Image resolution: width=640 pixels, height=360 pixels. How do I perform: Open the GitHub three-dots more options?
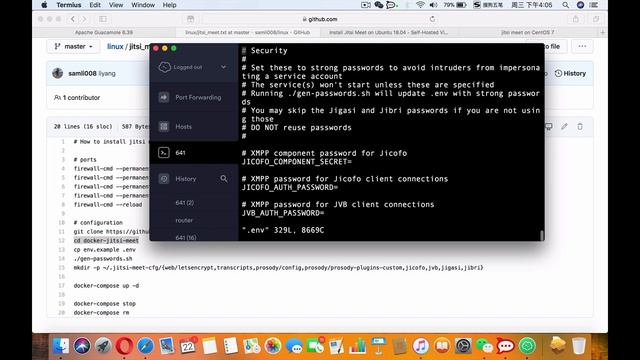click(582, 47)
